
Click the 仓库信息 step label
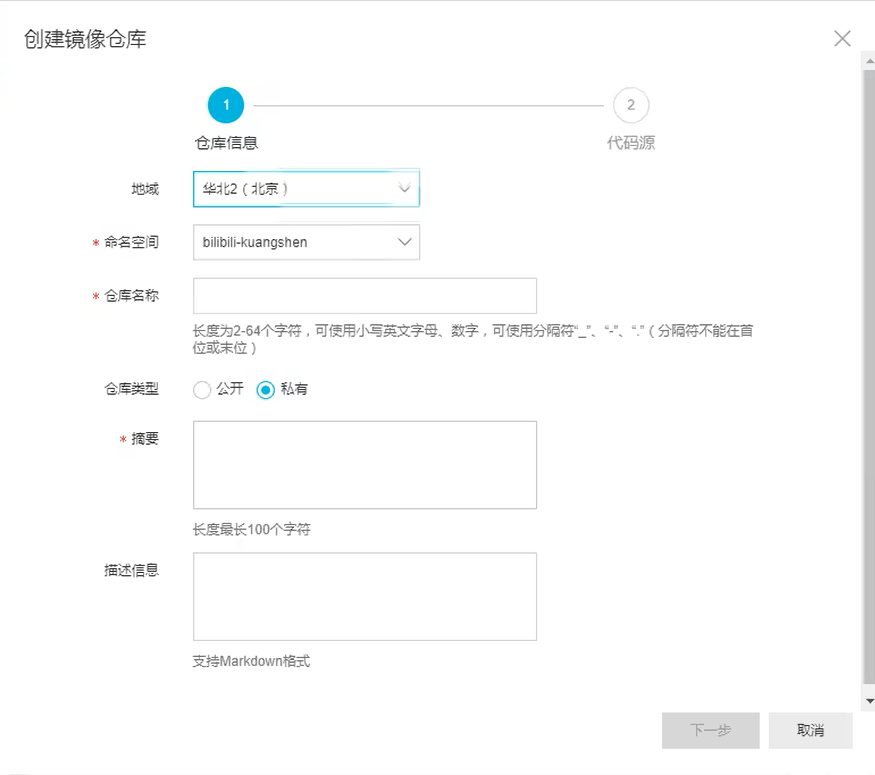pyautogui.click(x=226, y=143)
